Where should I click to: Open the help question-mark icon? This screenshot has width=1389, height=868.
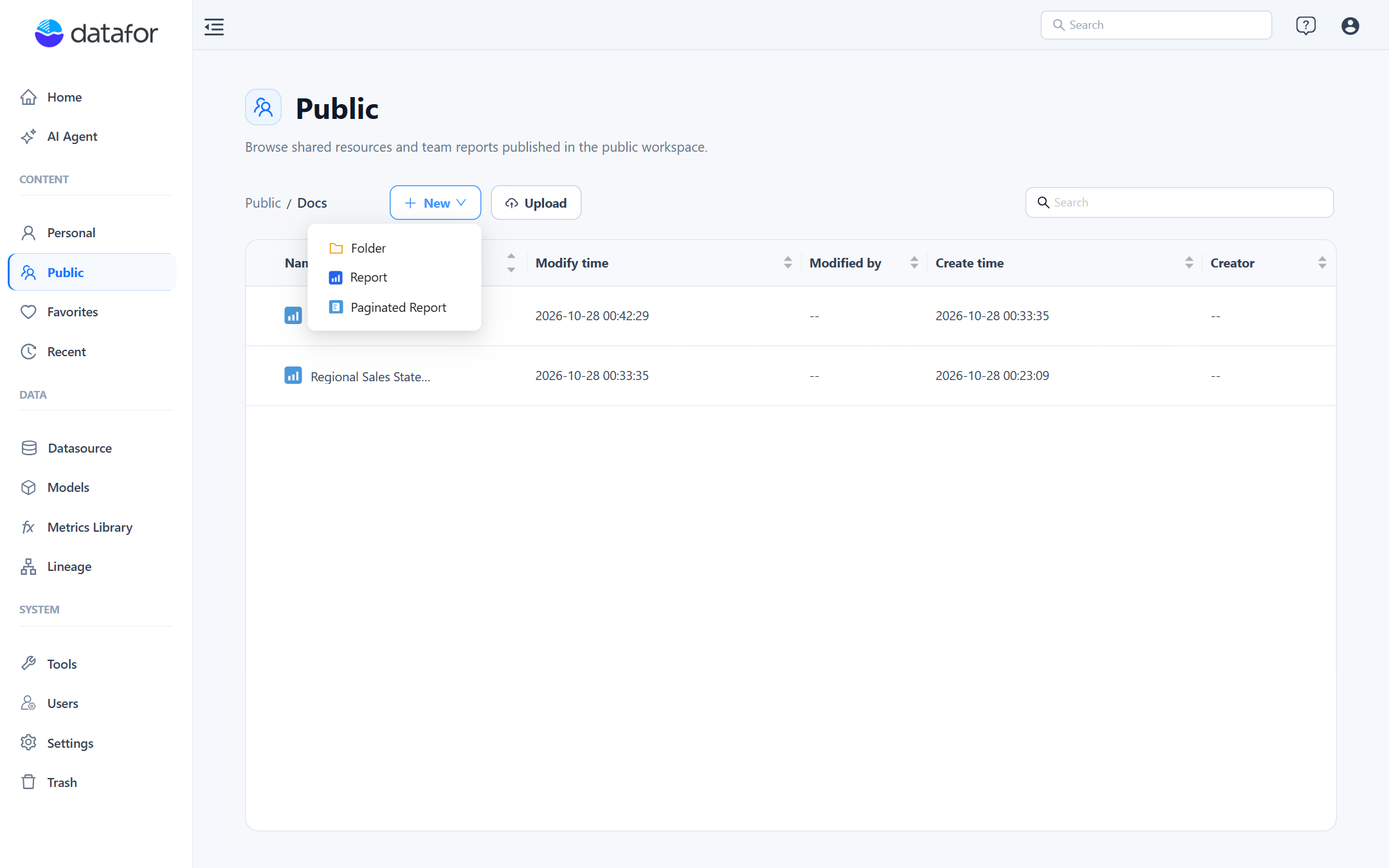(1305, 26)
